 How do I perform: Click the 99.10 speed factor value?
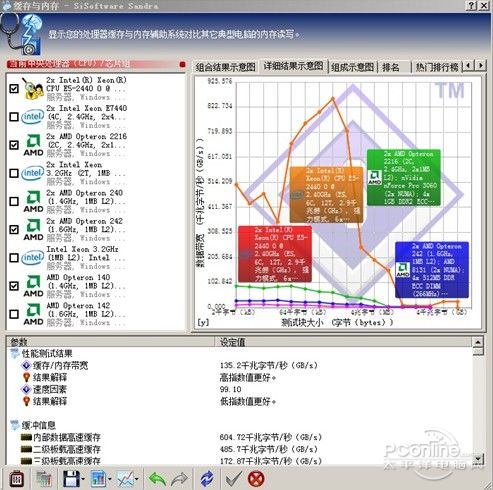[230, 389]
